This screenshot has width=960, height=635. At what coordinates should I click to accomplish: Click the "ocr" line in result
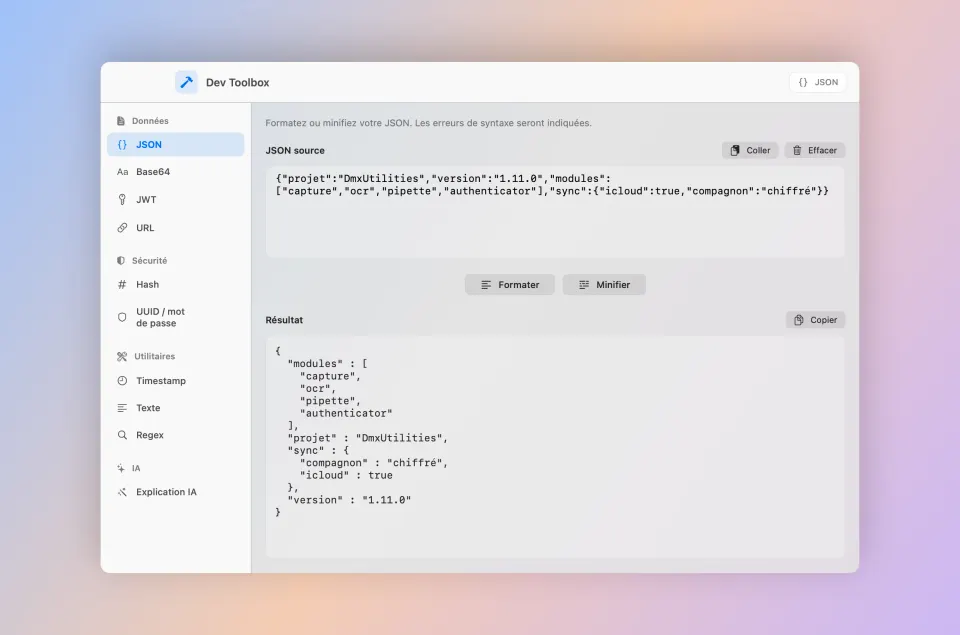318,389
